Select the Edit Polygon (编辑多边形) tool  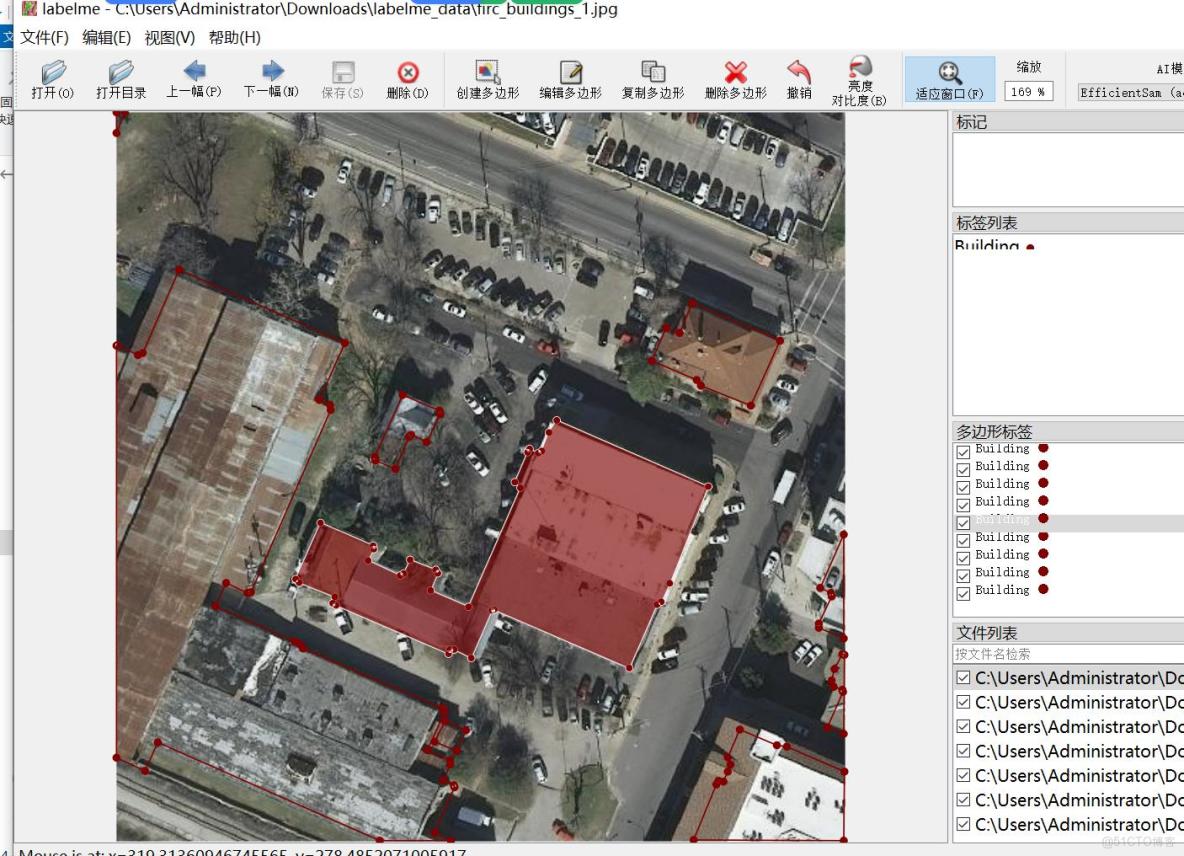570,72
